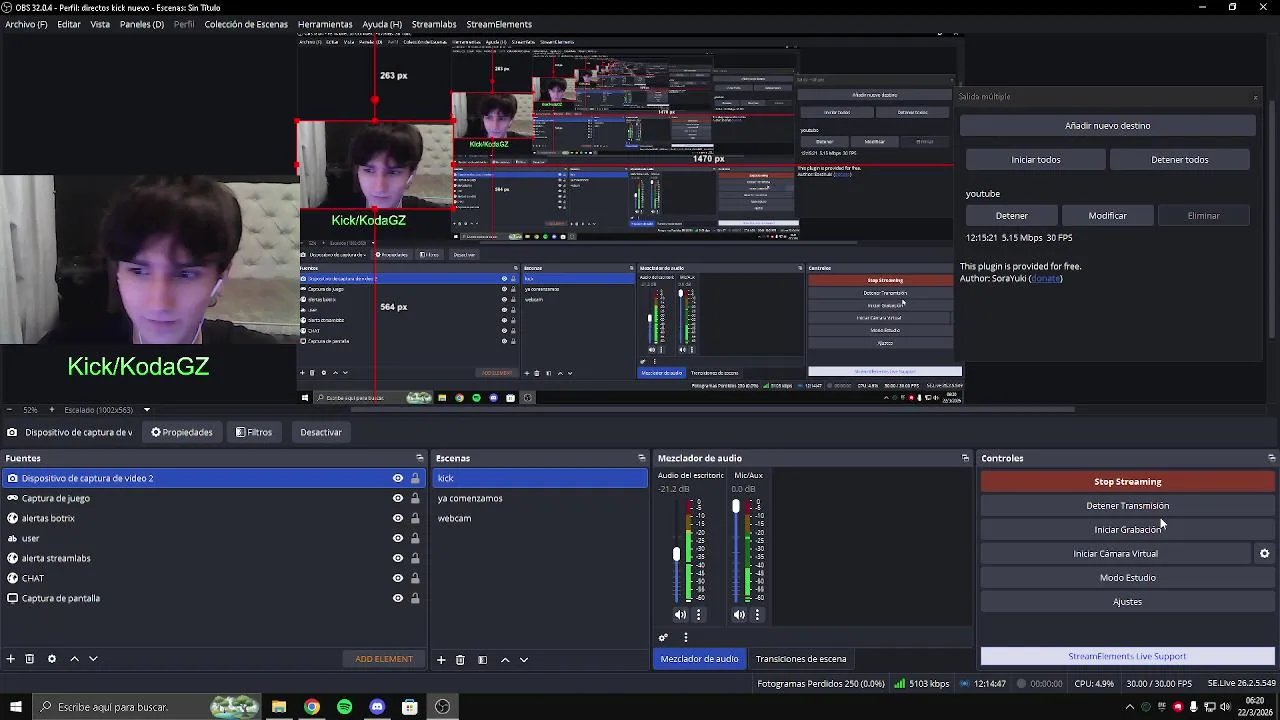Open File Explorer from the taskbar
The height and width of the screenshot is (720, 1280).
click(279, 707)
